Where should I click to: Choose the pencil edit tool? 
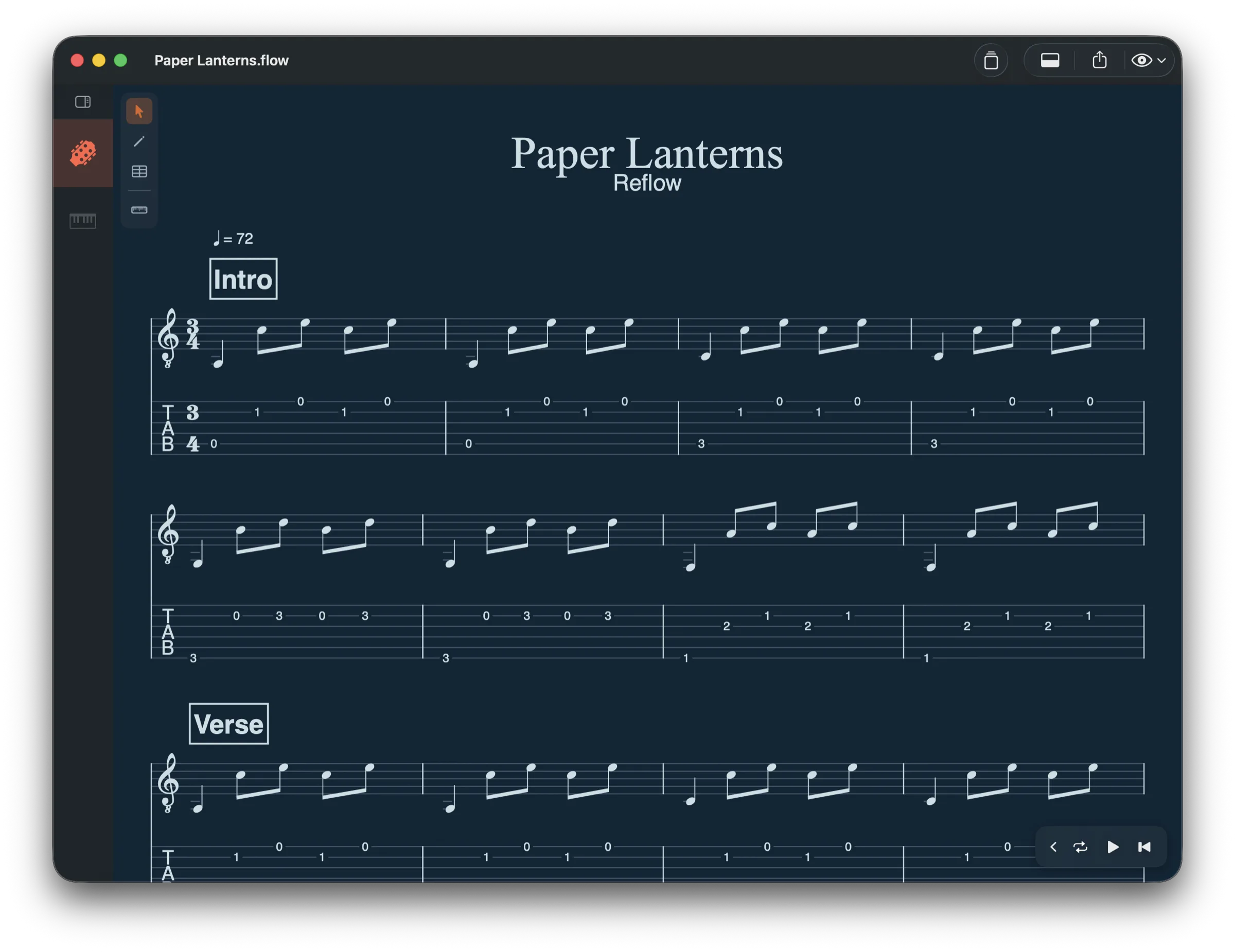coord(139,141)
